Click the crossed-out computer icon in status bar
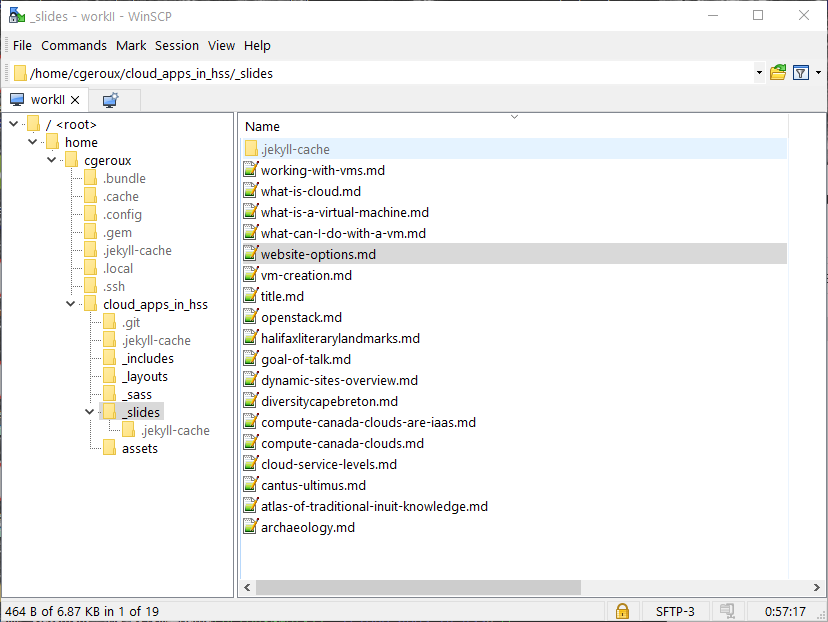The image size is (828, 622). click(x=727, y=611)
